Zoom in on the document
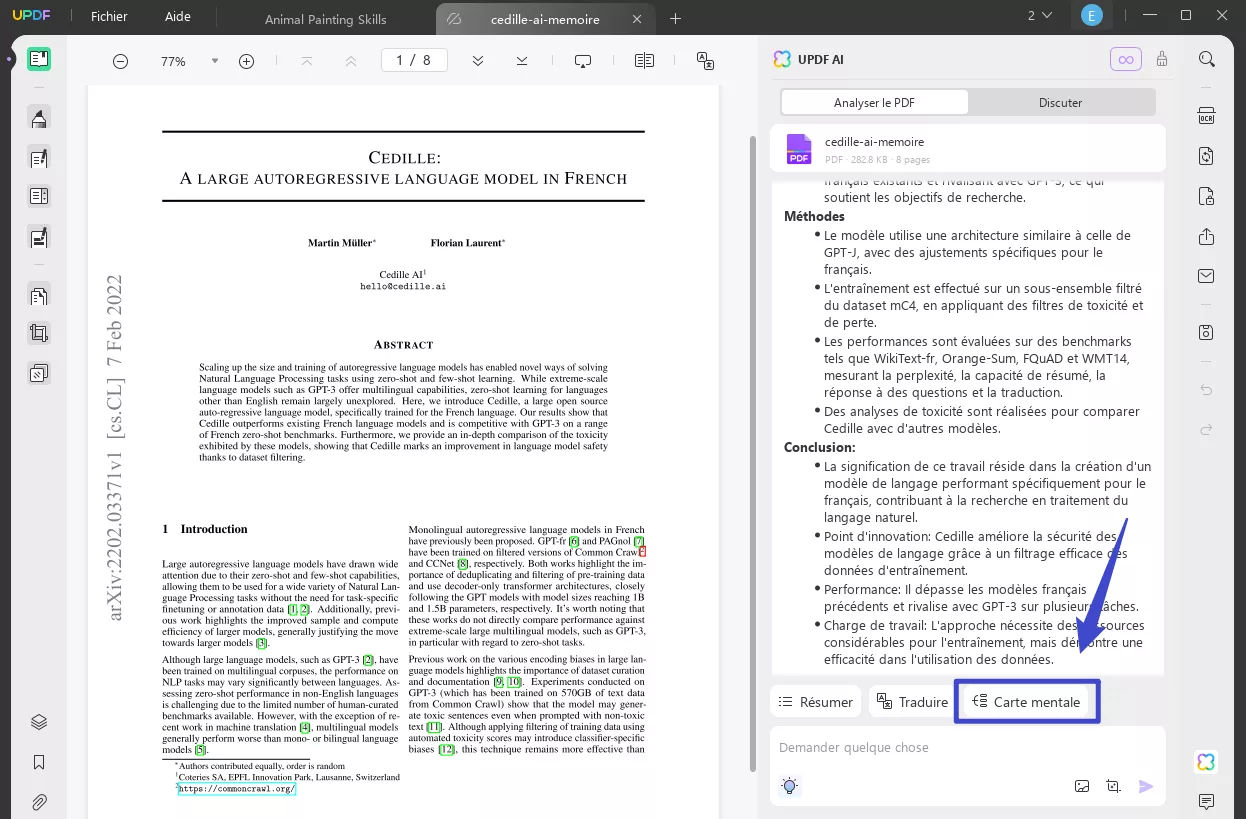Viewport: 1246px width, 819px height. coord(246,61)
